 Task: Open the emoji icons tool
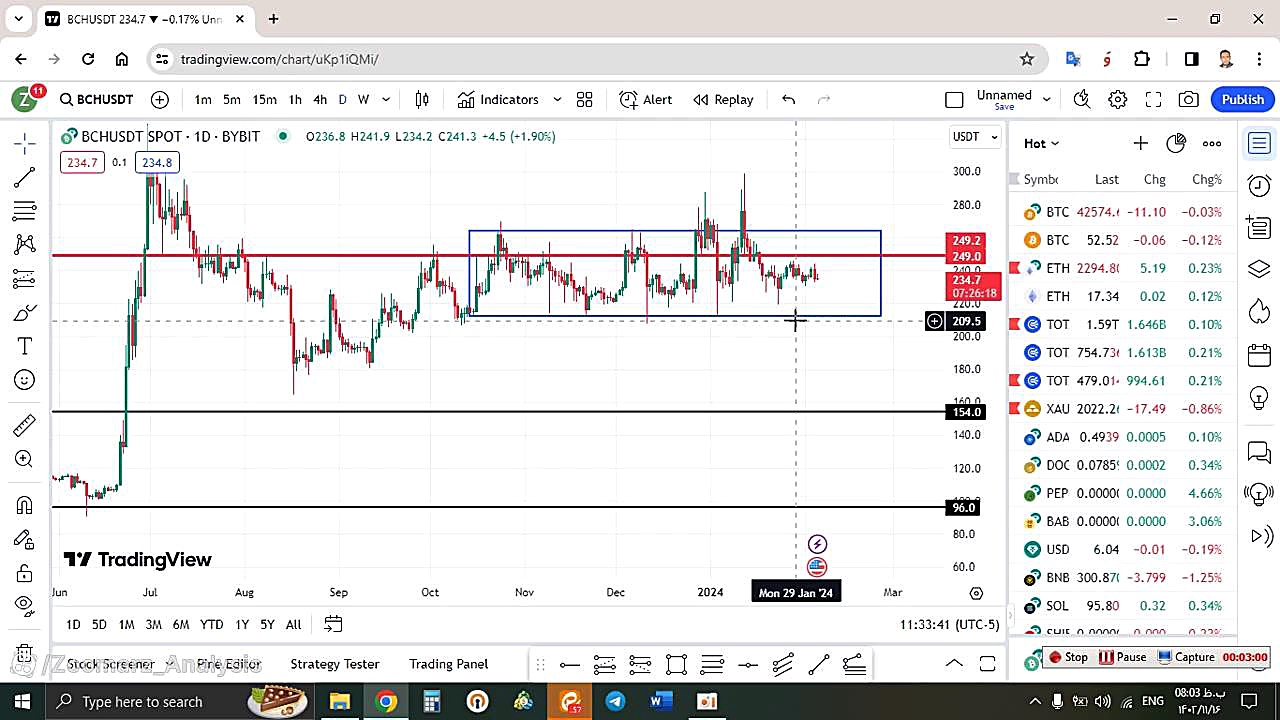25,380
